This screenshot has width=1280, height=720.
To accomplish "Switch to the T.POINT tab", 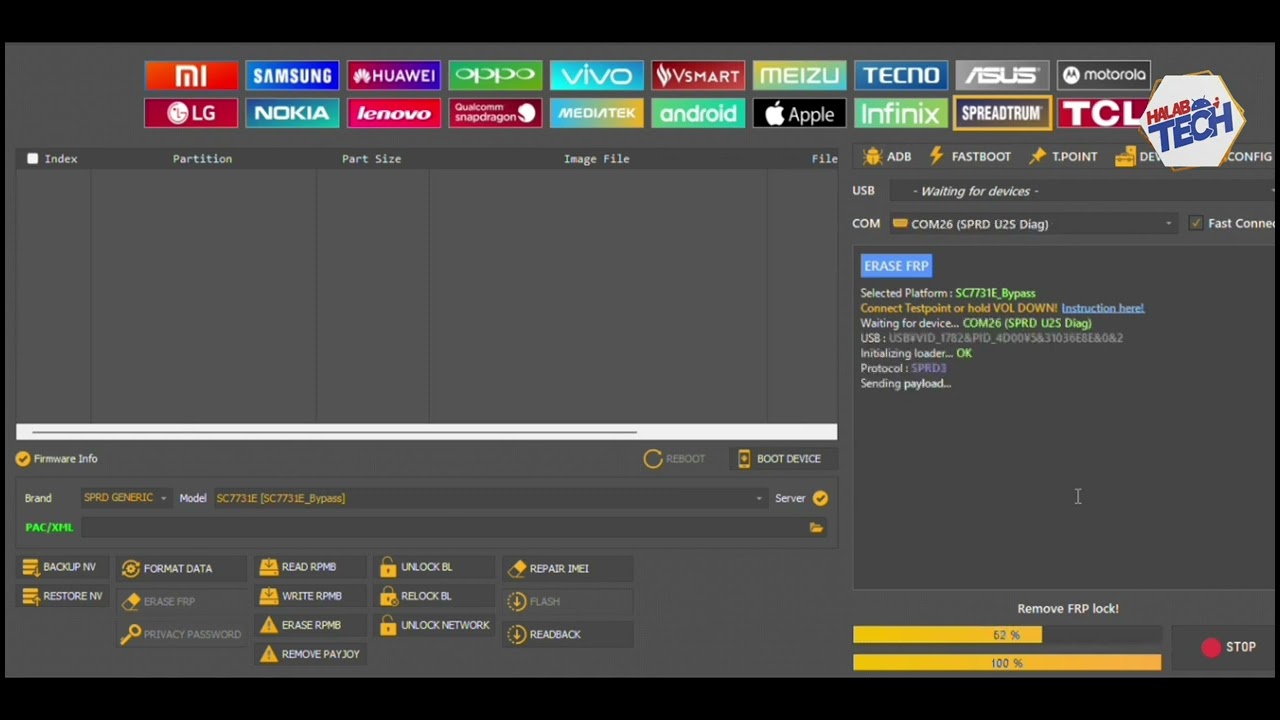I will click(x=1063, y=156).
